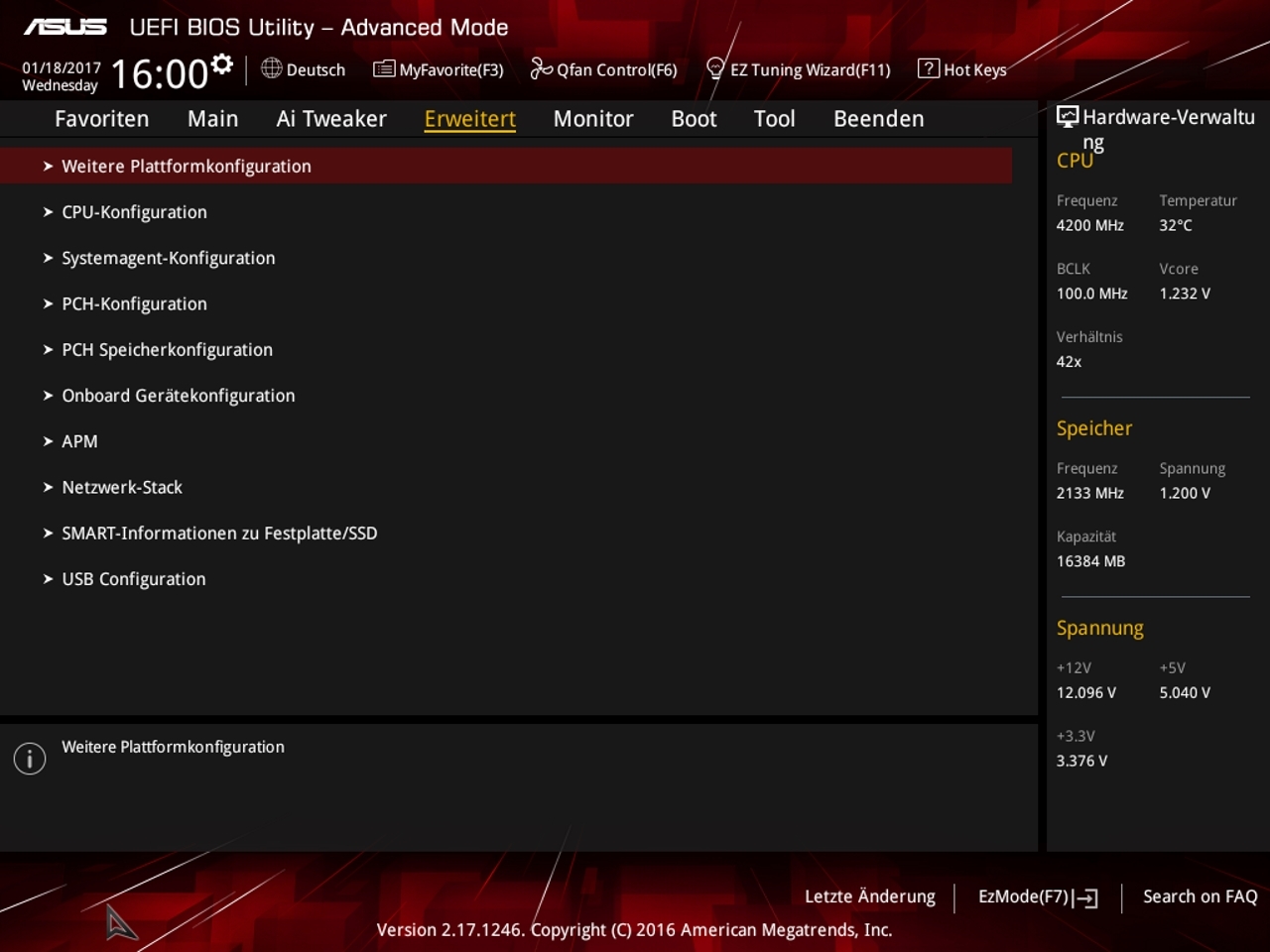
Task: Click Letzte Änderung button
Action: tap(870, 896)
